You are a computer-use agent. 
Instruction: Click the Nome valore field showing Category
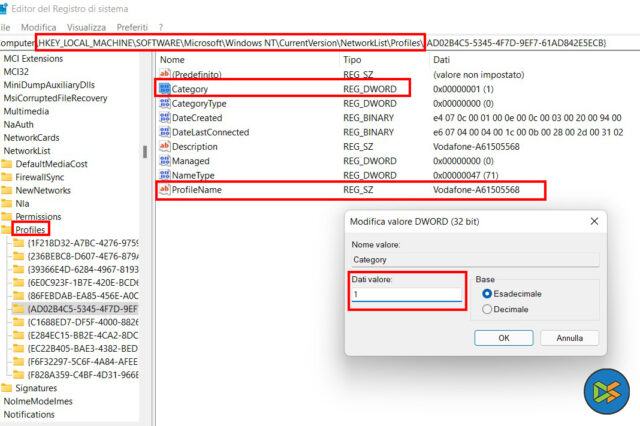click(476, 260)
